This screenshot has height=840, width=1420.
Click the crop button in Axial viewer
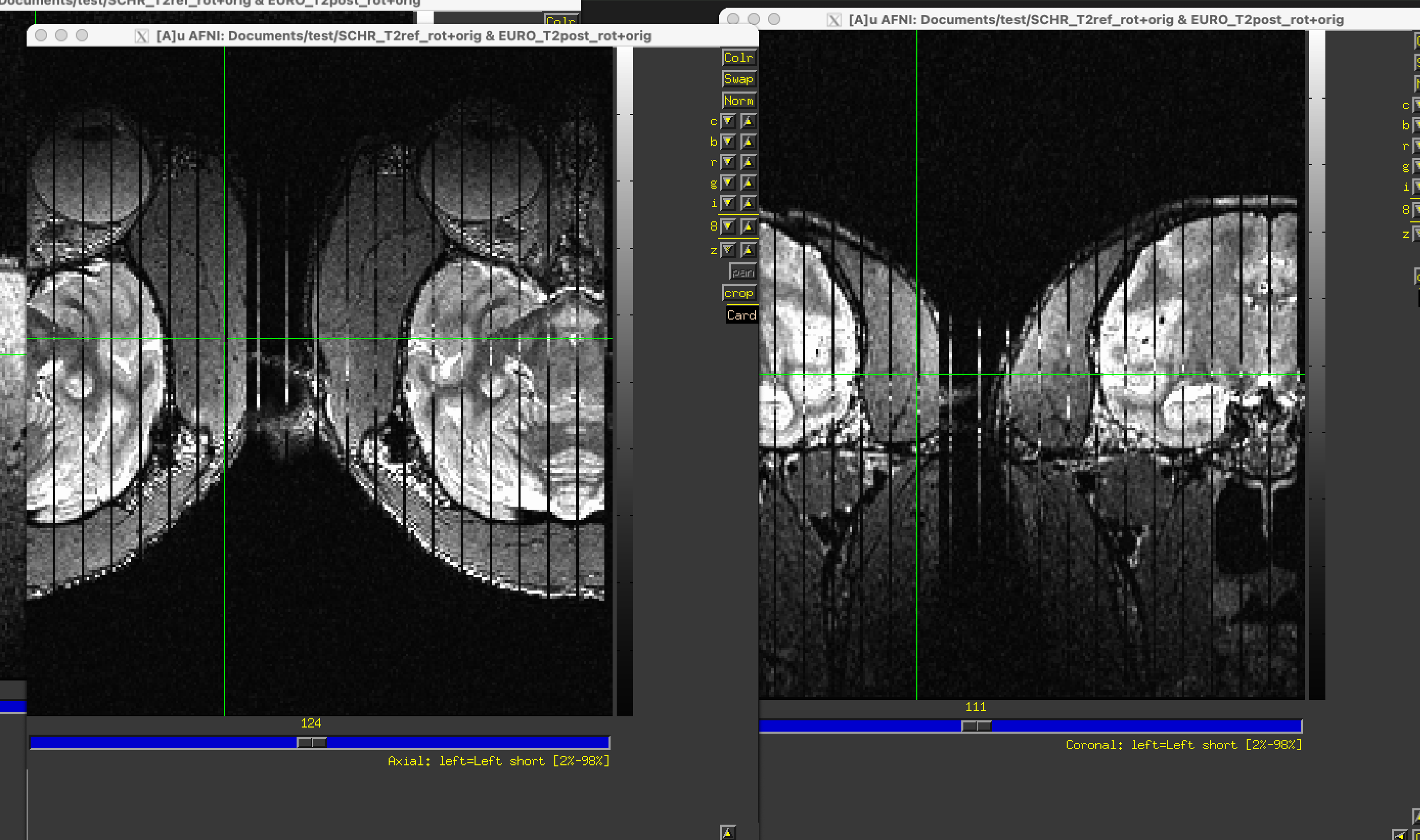[x=738, y=293]
